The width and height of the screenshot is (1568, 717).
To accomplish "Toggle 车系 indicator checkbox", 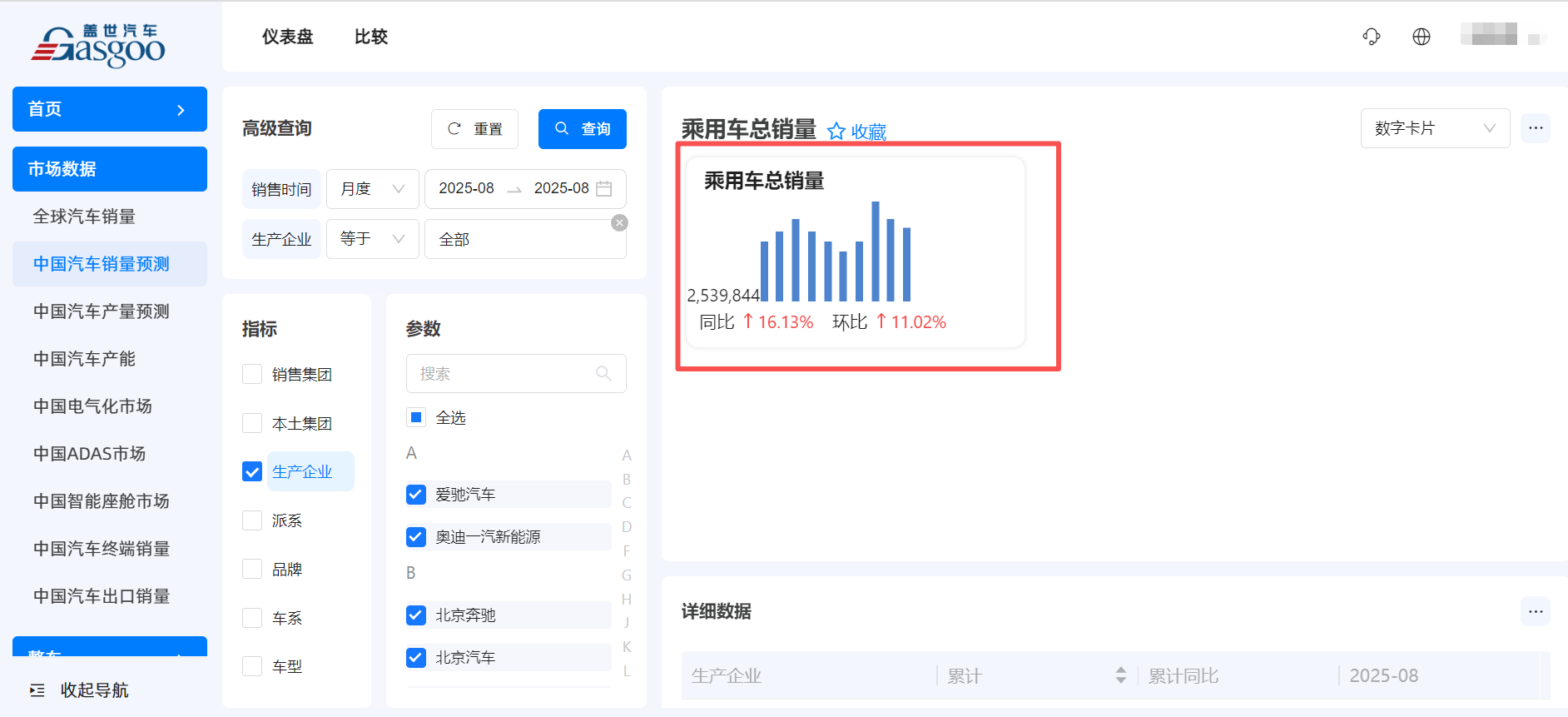I will pos(252,618).
